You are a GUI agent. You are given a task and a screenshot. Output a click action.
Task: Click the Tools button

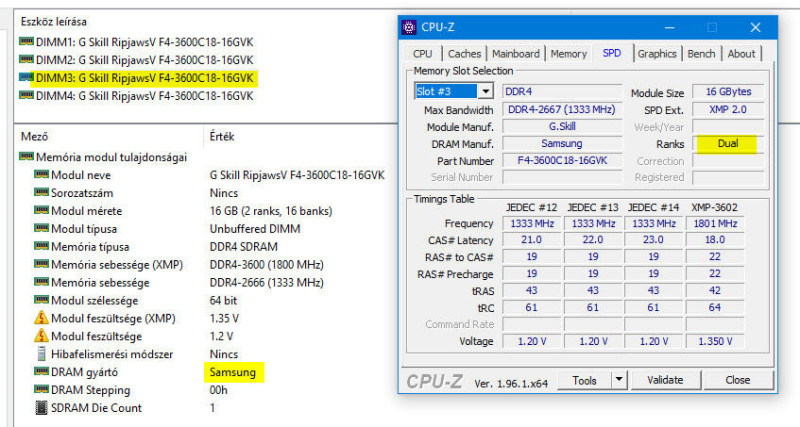pyautogui.click(x=584, y=380)
